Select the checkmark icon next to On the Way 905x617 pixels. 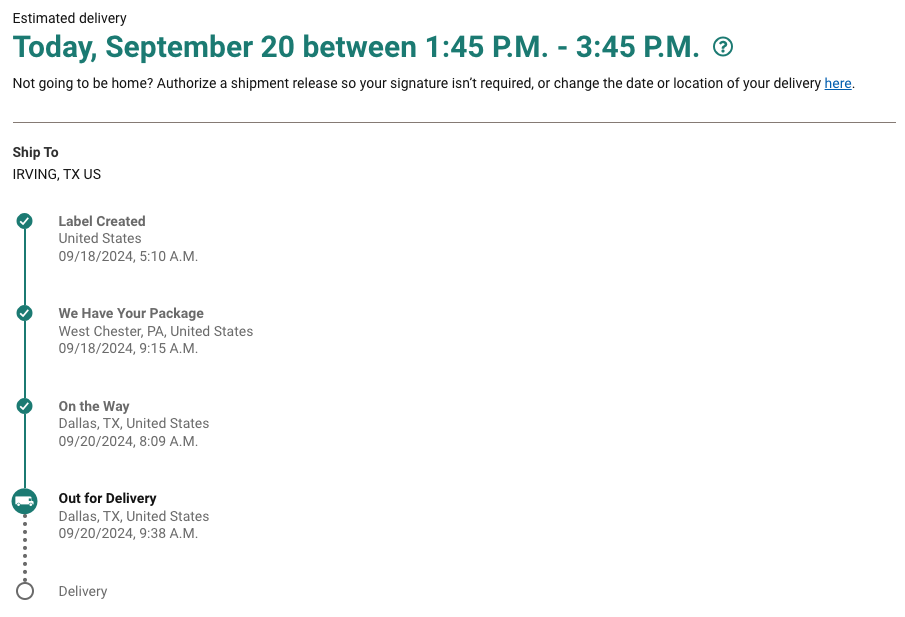coord(24,406)
